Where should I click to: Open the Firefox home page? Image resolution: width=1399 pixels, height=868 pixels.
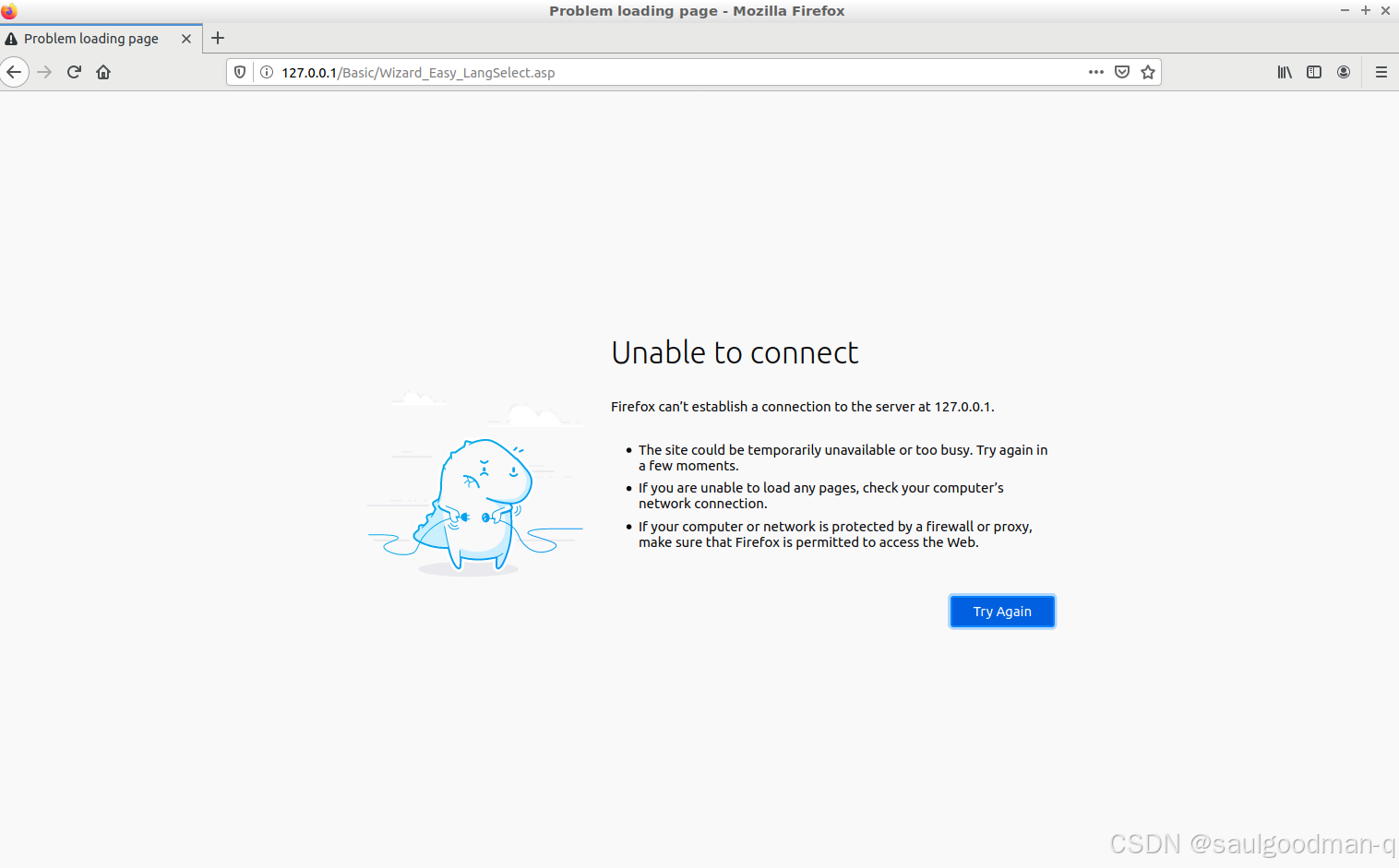pos(103,72)
